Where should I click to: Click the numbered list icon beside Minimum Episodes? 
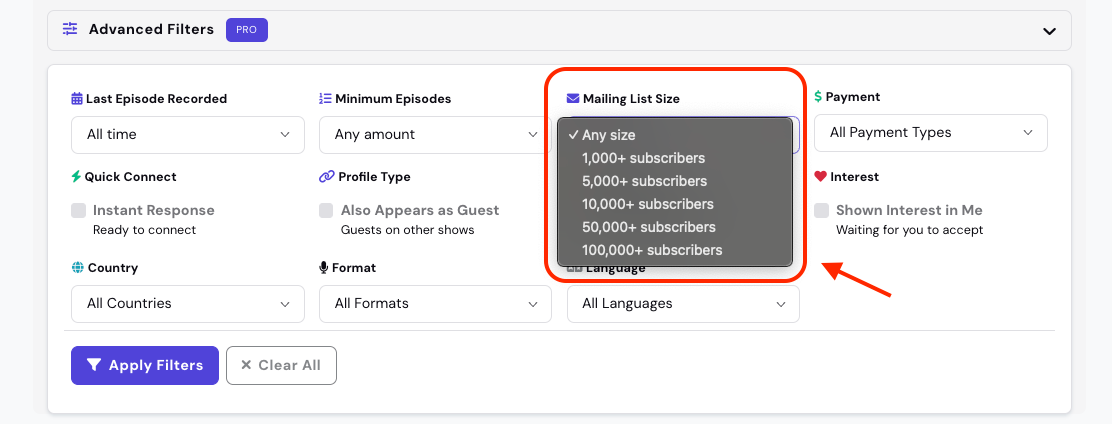click(326, 99)
